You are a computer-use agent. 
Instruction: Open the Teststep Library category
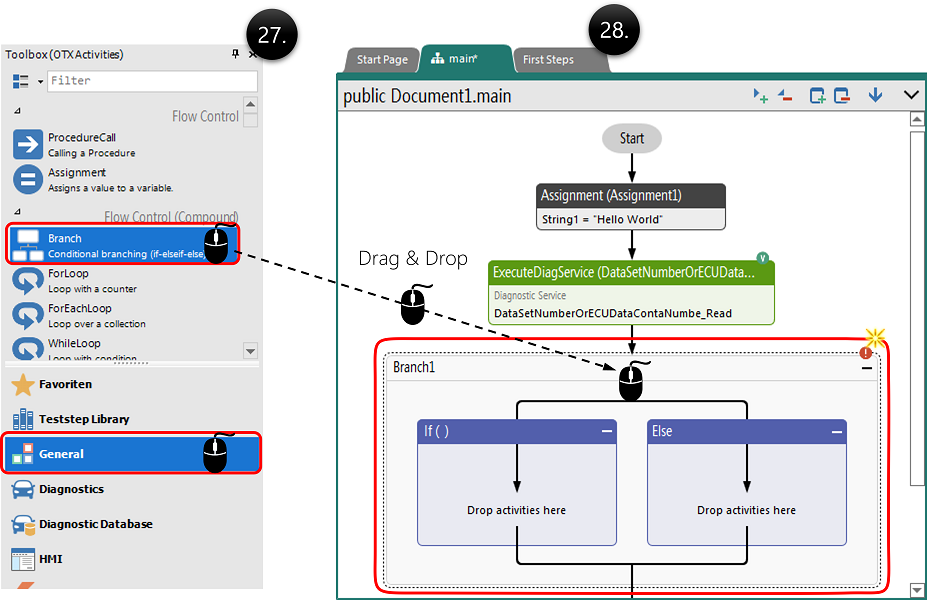(x=84, y=419)
